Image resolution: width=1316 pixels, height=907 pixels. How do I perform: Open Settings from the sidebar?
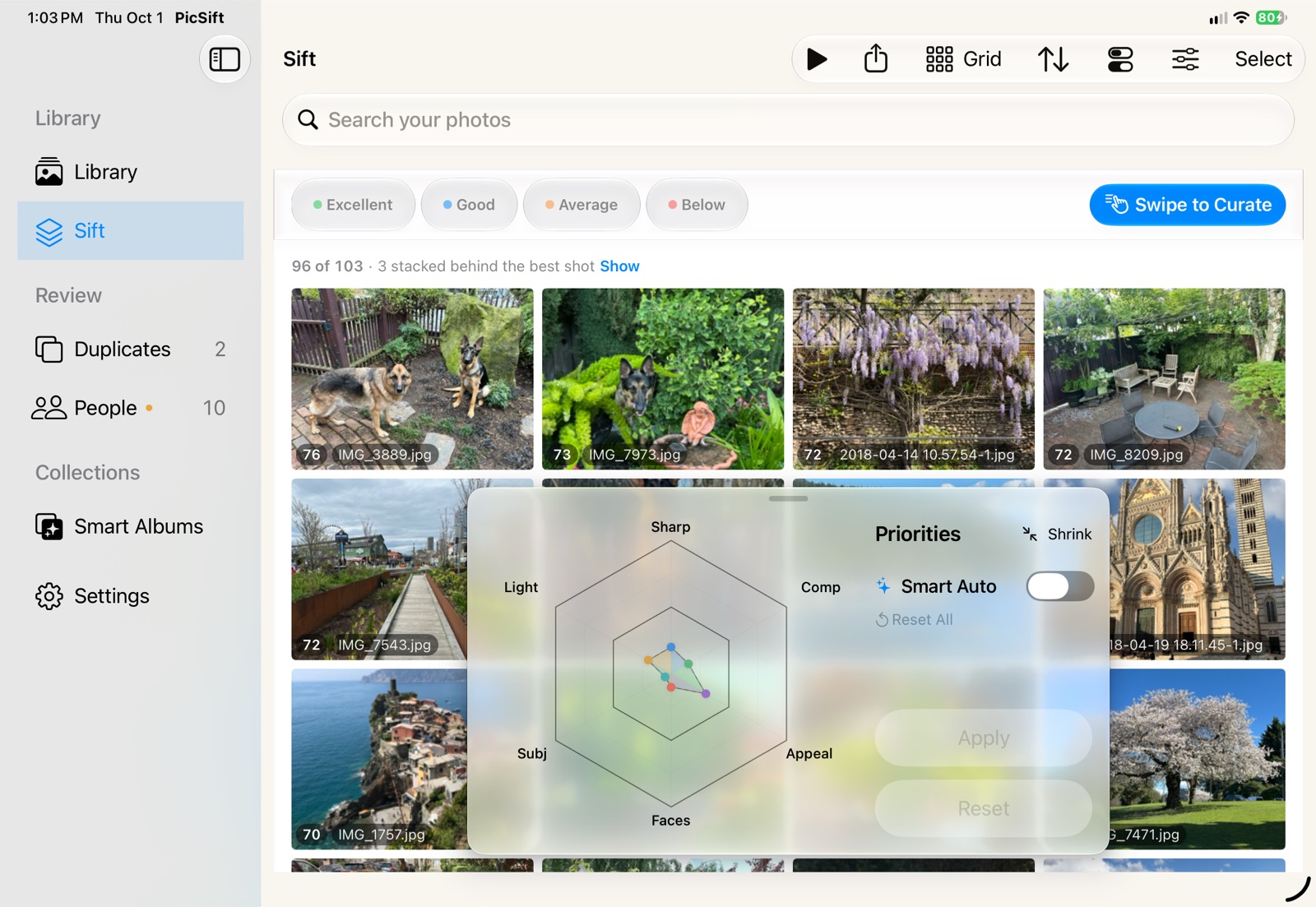click(x=131, y=596)
